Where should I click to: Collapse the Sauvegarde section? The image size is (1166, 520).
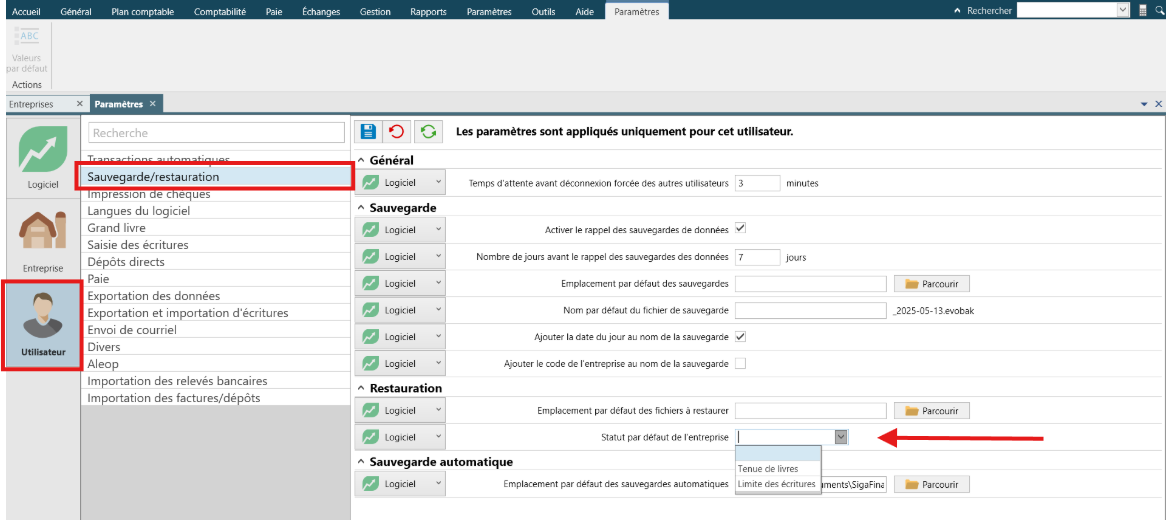(x=361, y=208)
